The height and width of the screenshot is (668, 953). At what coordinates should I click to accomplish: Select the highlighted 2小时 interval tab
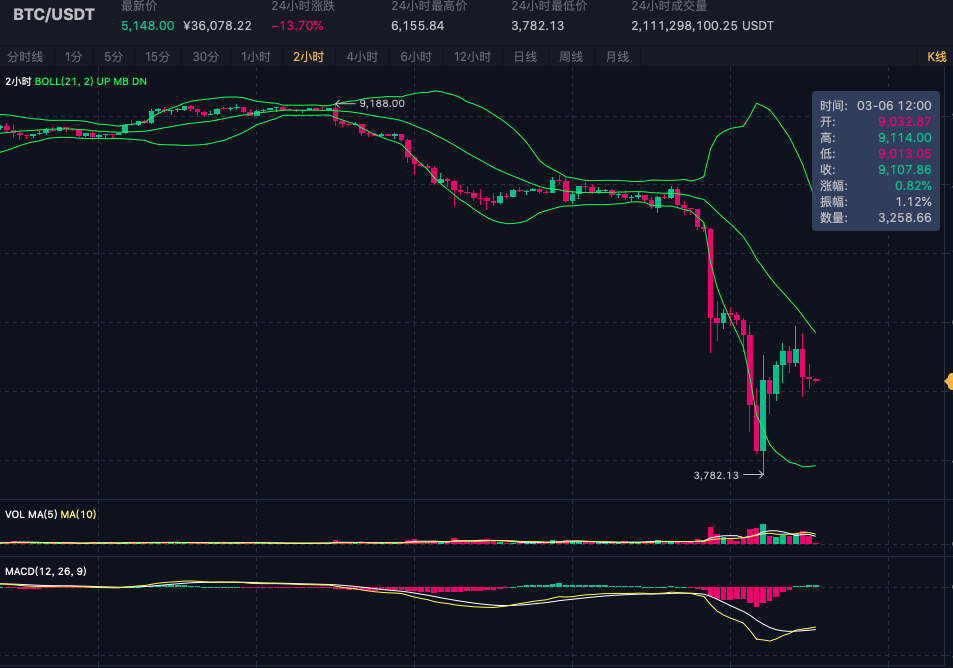pyautogui.click(x=309, y=57)
